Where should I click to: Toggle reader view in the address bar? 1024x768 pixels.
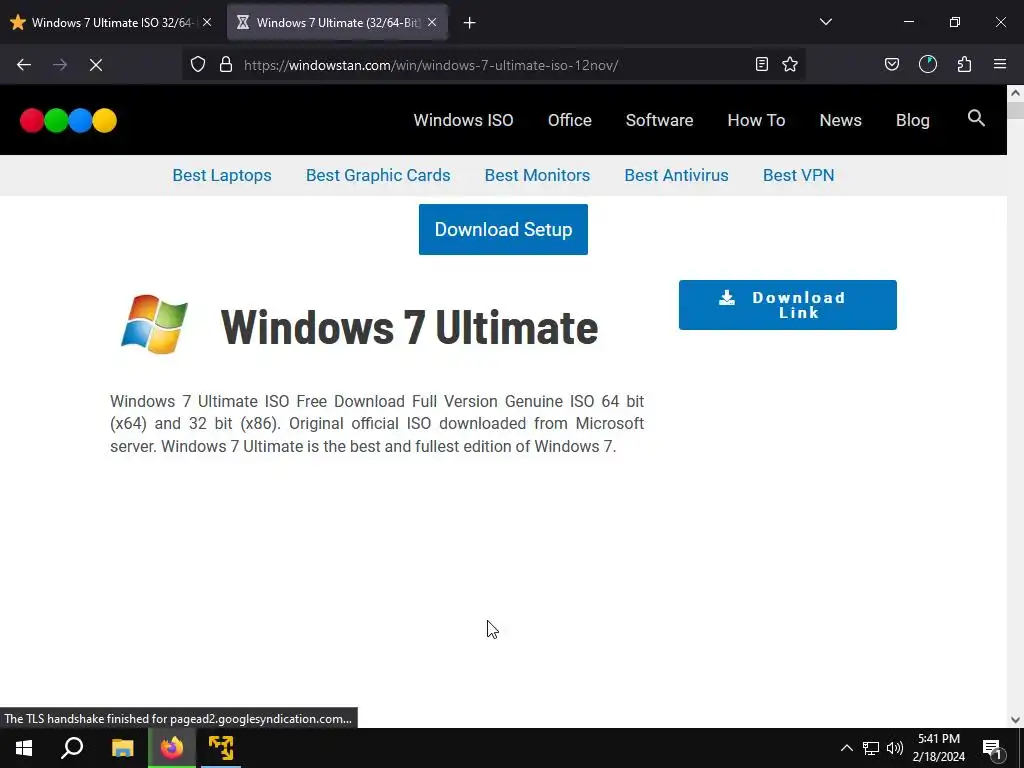[x=761, y=65]
